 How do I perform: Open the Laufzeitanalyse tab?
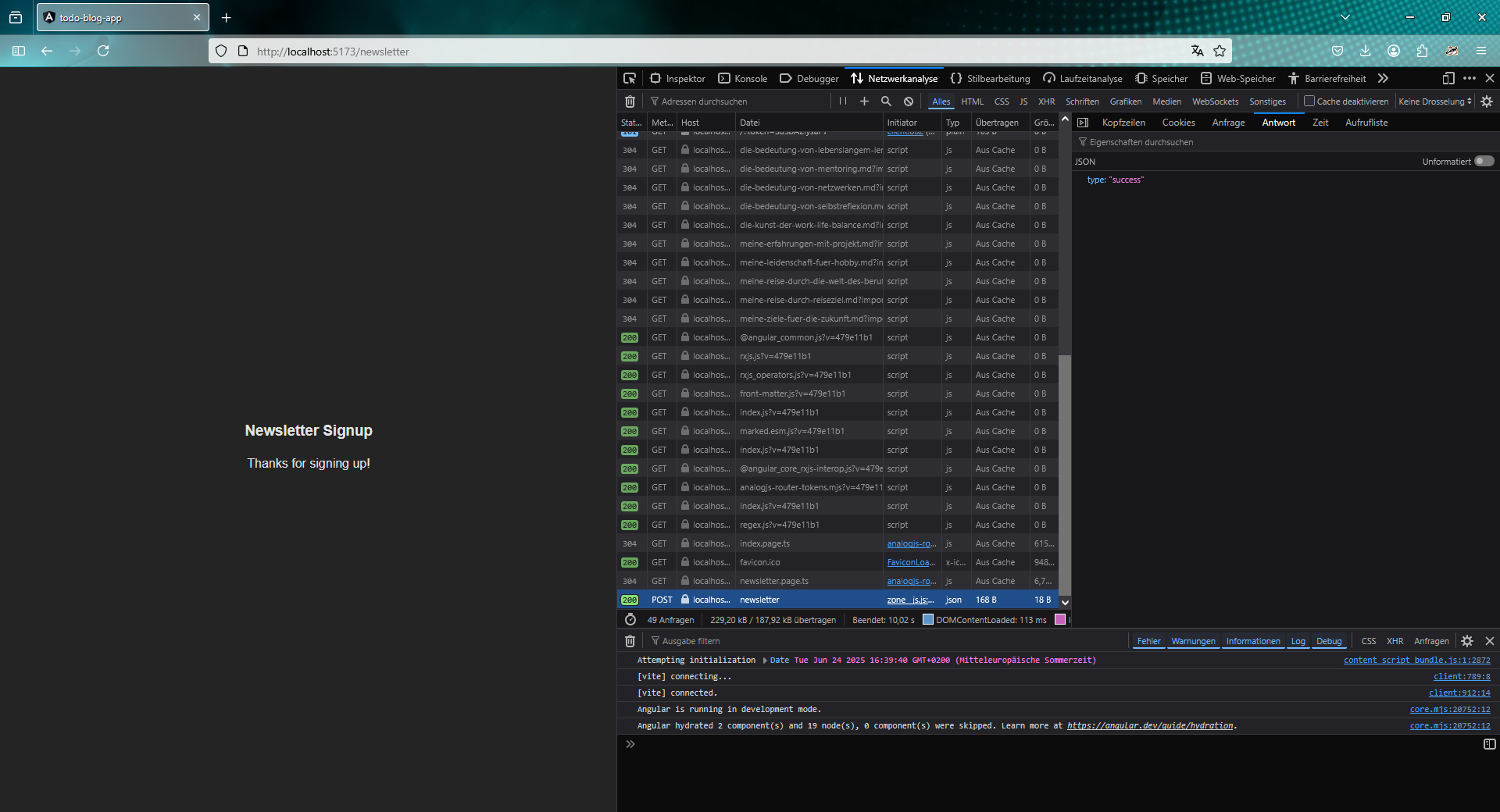tap(1082, 78)
